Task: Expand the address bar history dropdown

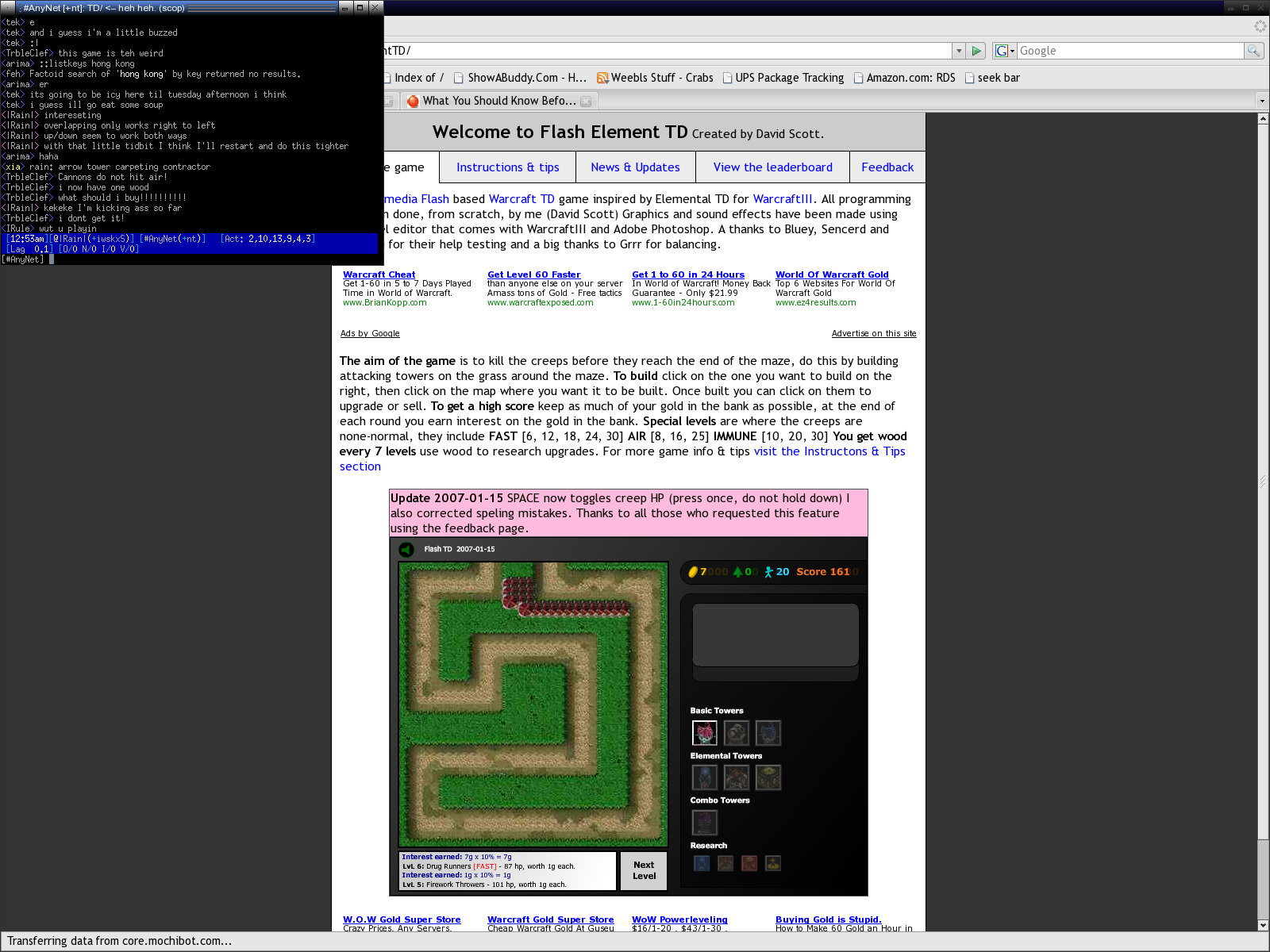Action: pyautogui.click(x=958, y=51)
